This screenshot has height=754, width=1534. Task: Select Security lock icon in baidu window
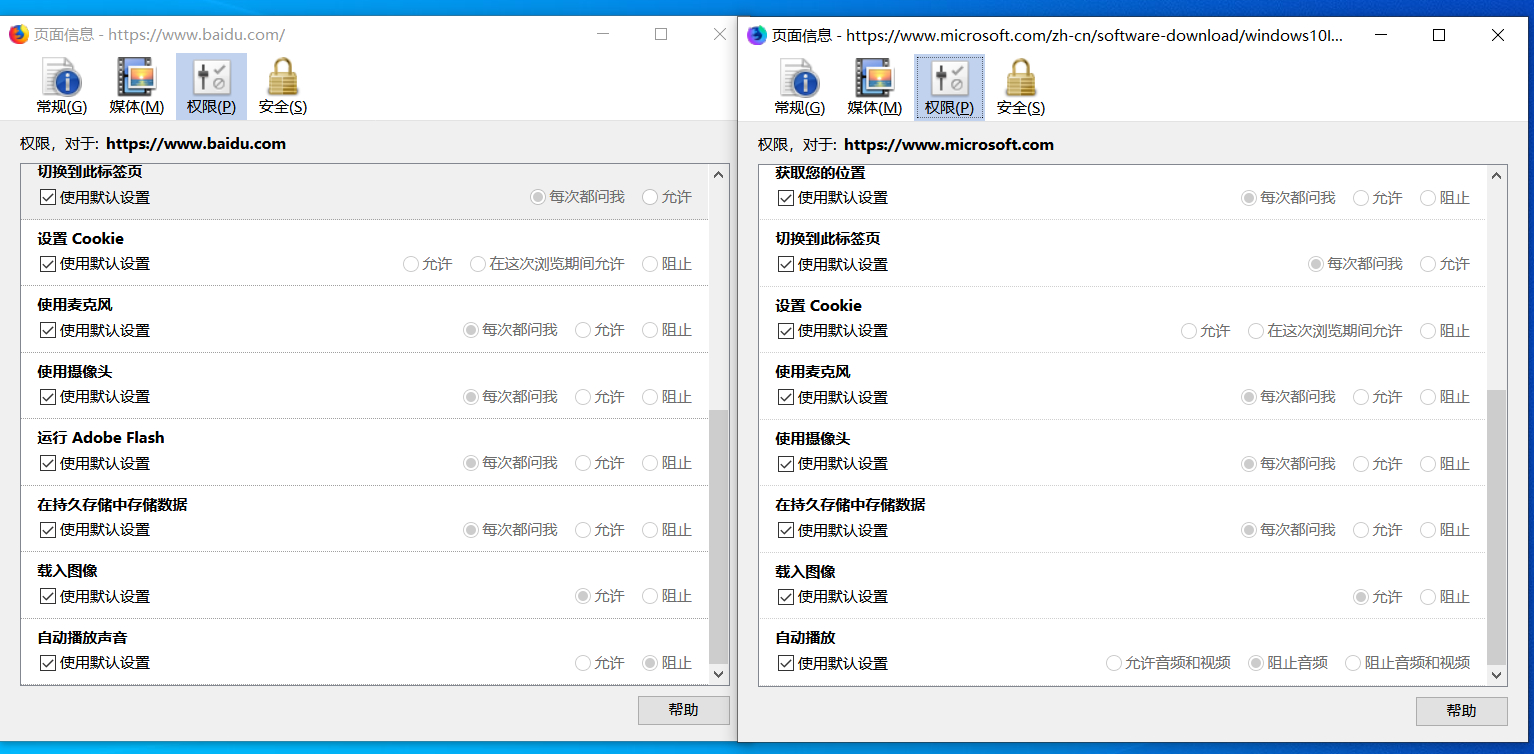coord(283,78)
